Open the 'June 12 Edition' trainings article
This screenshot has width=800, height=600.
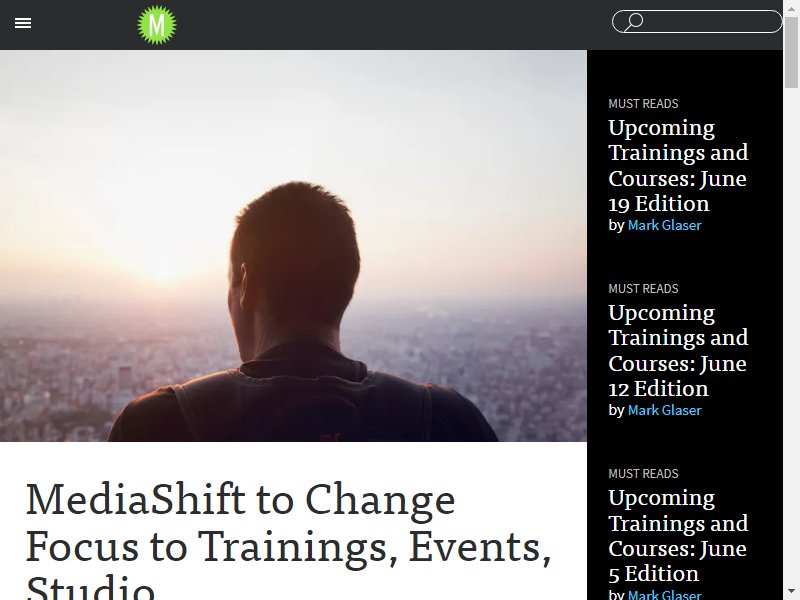[x=678, y=351]
